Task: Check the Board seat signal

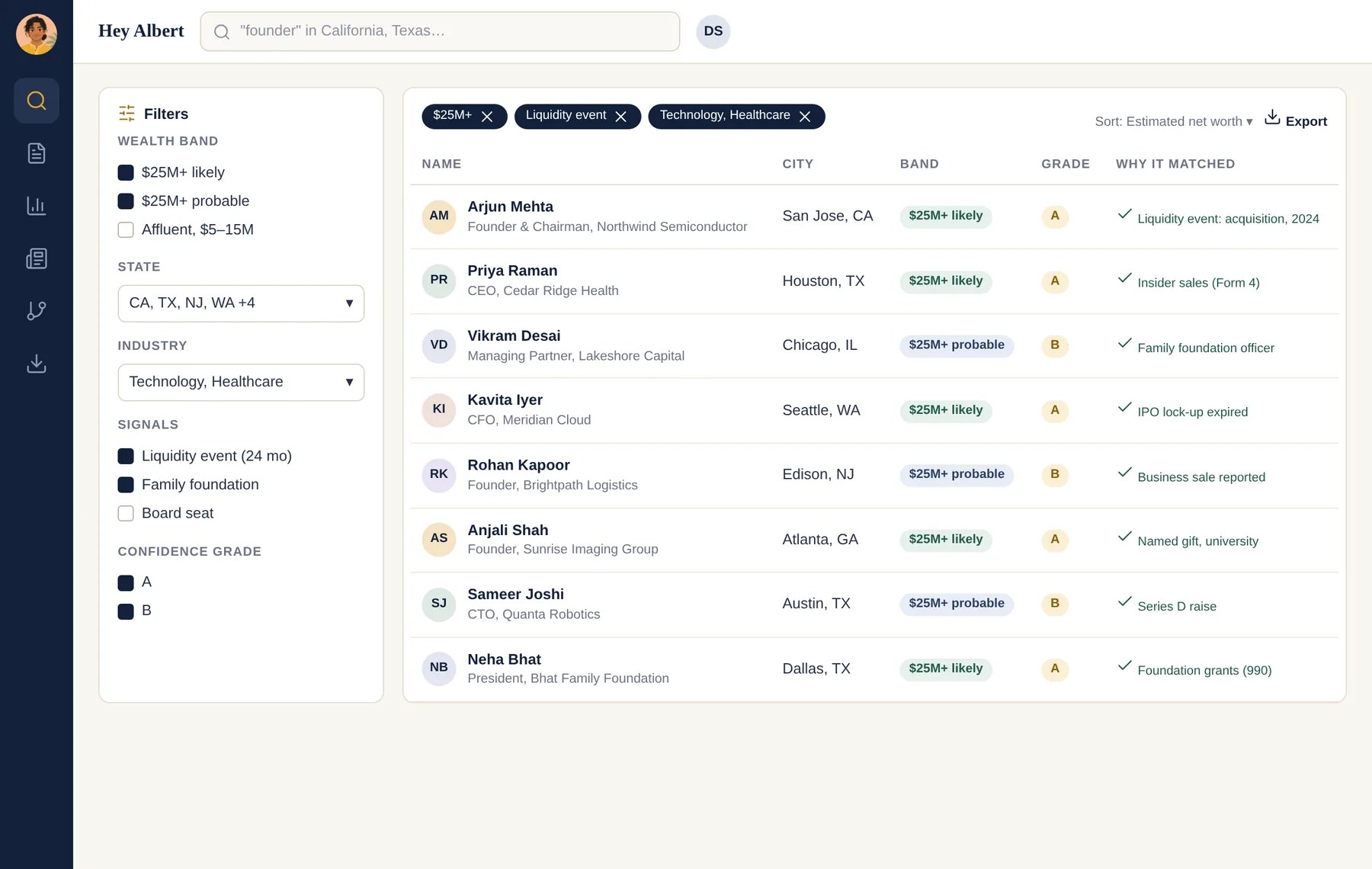Action: click(126, 513)
